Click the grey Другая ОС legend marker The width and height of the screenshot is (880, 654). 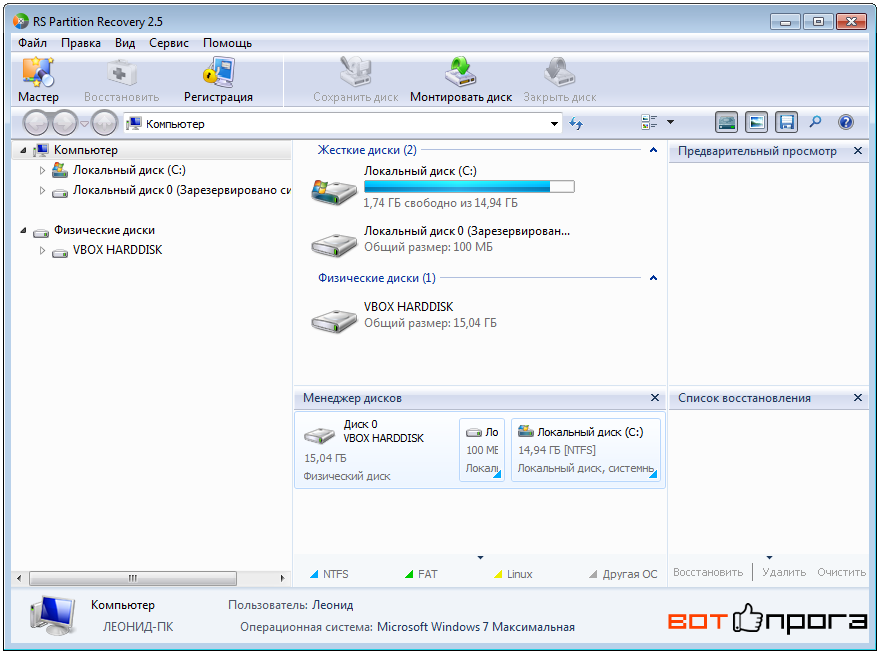pos(593,574)
